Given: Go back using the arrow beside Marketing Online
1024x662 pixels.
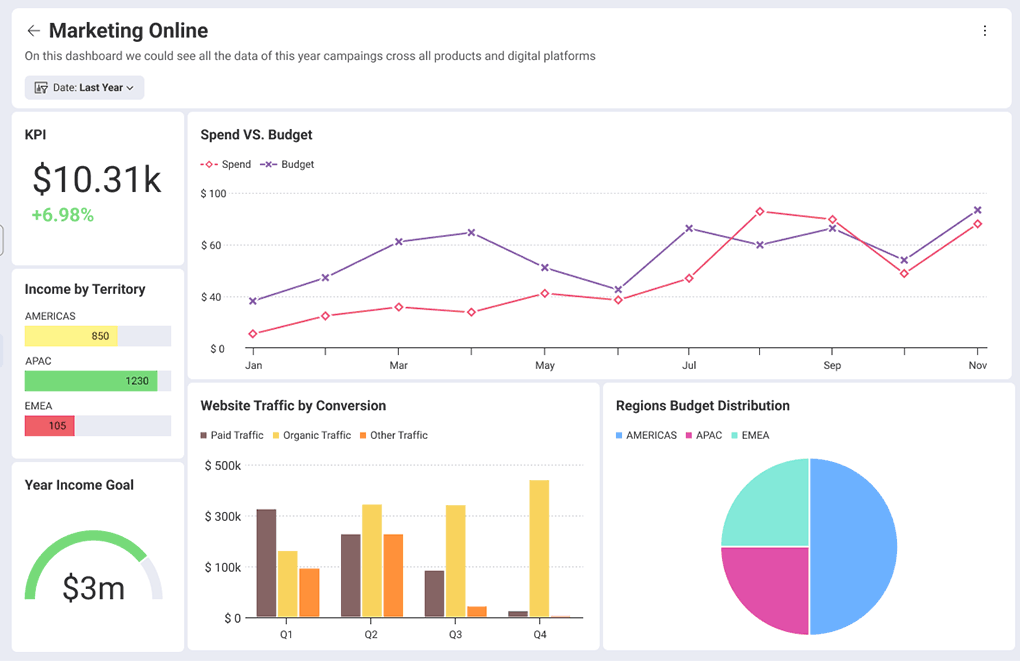Looking at the screenshot, I should pos(33,31).
